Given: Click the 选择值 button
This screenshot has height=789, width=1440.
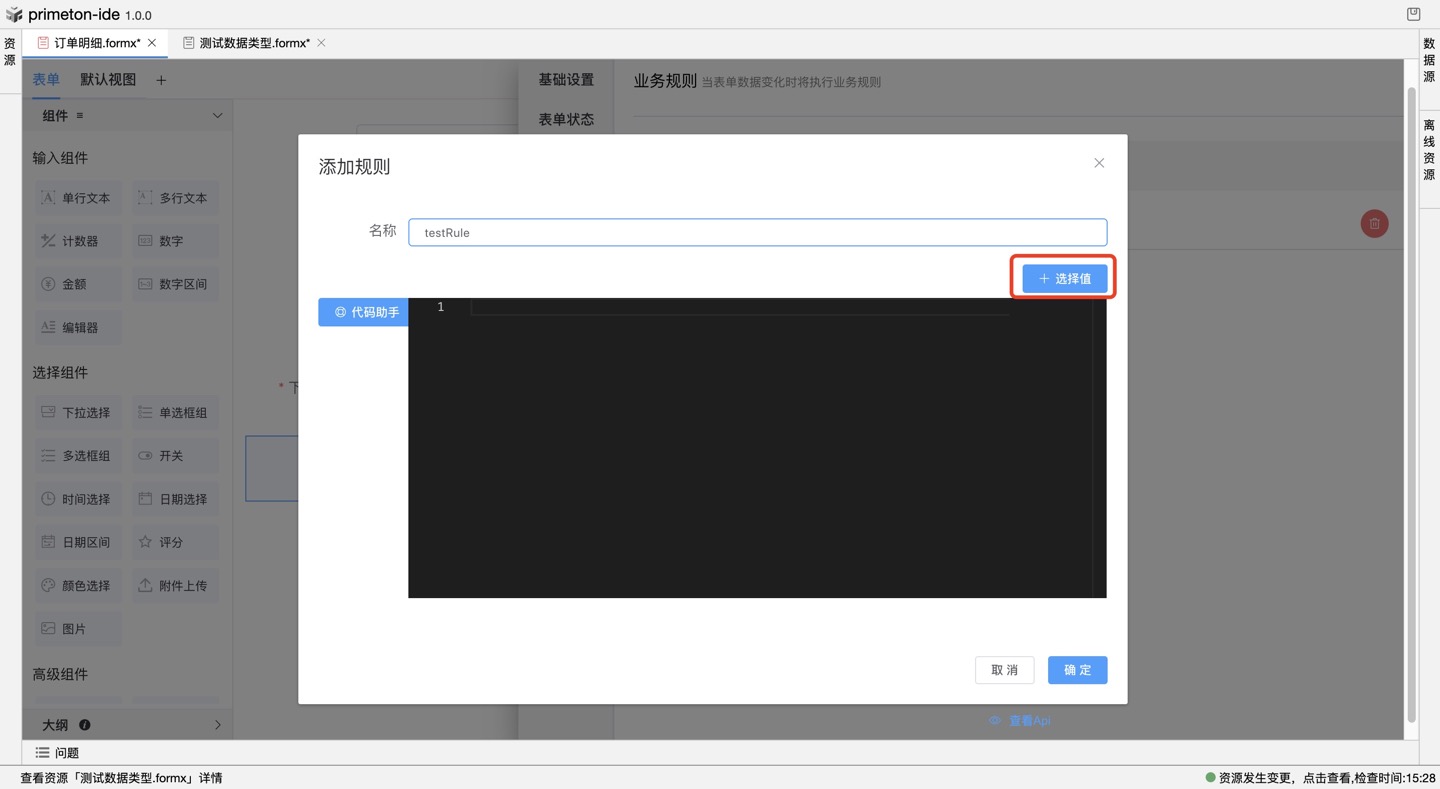Looking at the screenshot, I should click(x=1064, y=279).
